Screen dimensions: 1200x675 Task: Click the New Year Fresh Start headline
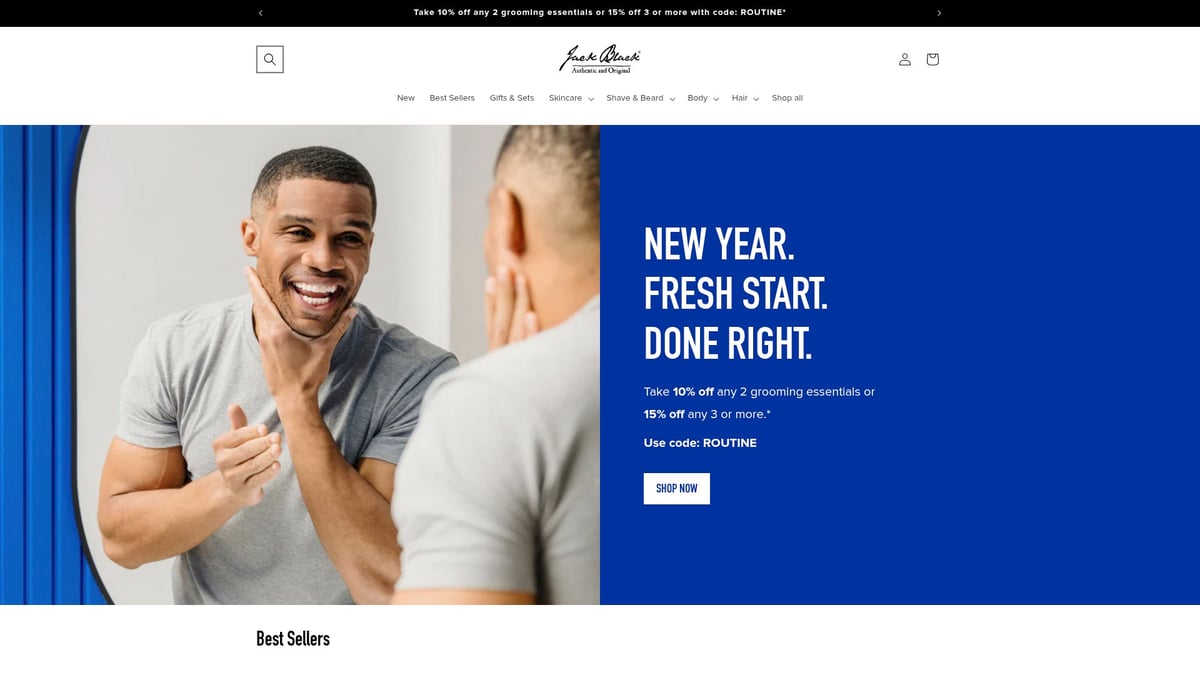pos(736,293)
